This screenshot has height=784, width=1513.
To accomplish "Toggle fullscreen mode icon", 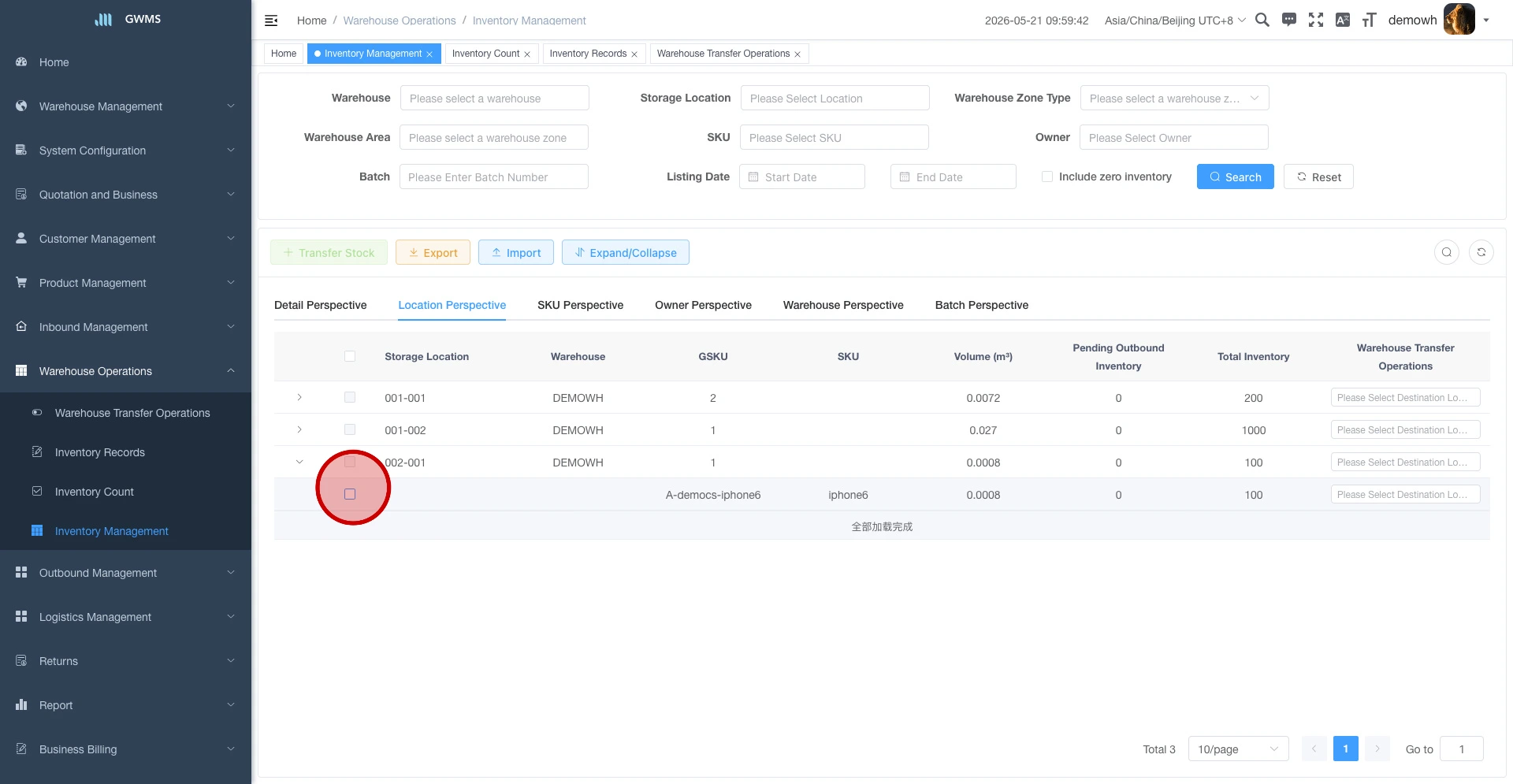I will click(x=1316, y=20).
